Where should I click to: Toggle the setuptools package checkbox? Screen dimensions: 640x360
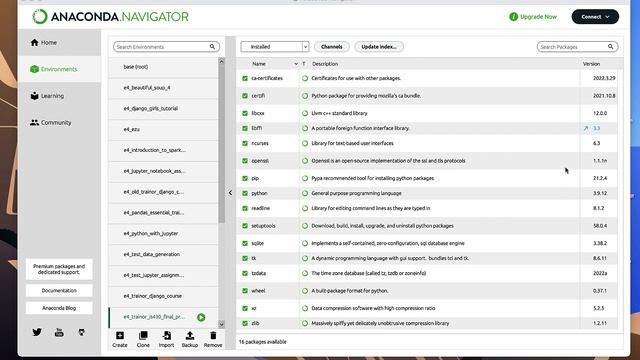(245, 226)
